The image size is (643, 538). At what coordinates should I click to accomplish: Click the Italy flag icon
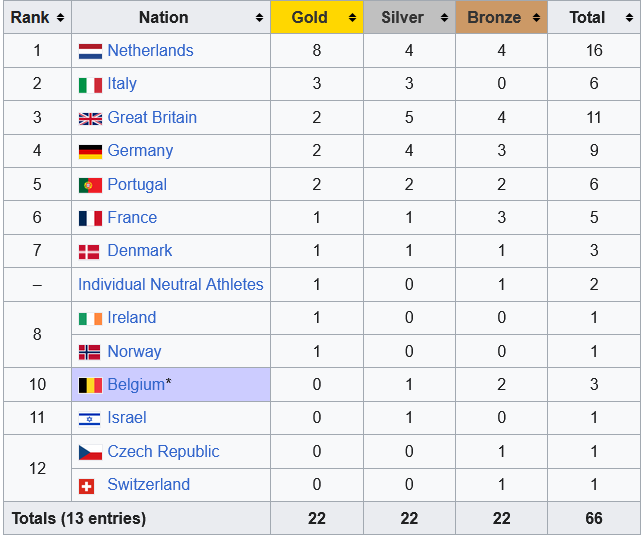pos(90,85)
